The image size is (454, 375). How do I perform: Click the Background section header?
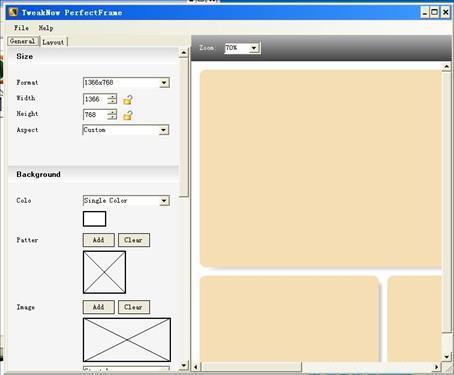click(x=93, y=174)
